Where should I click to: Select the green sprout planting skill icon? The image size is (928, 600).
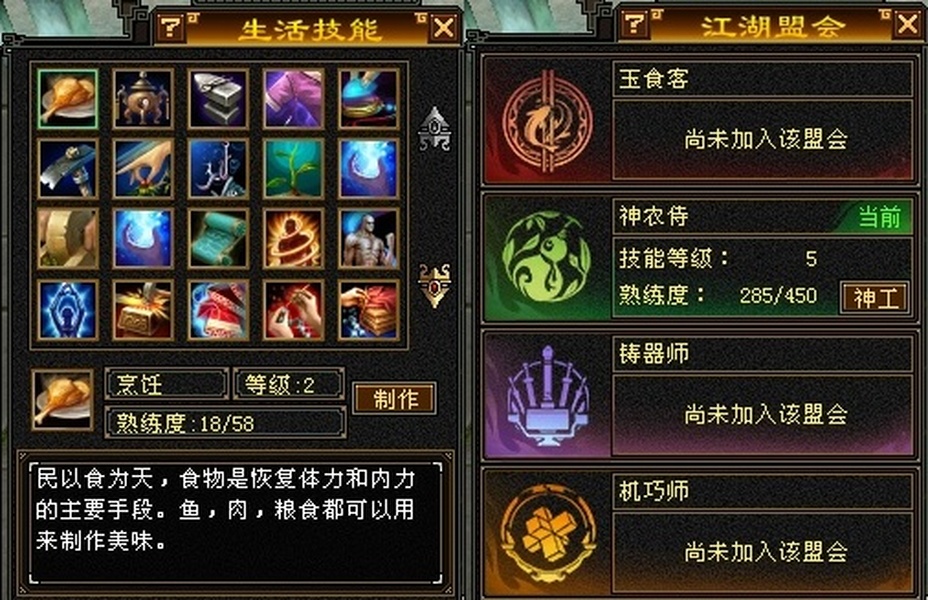[x=294, y=169]
